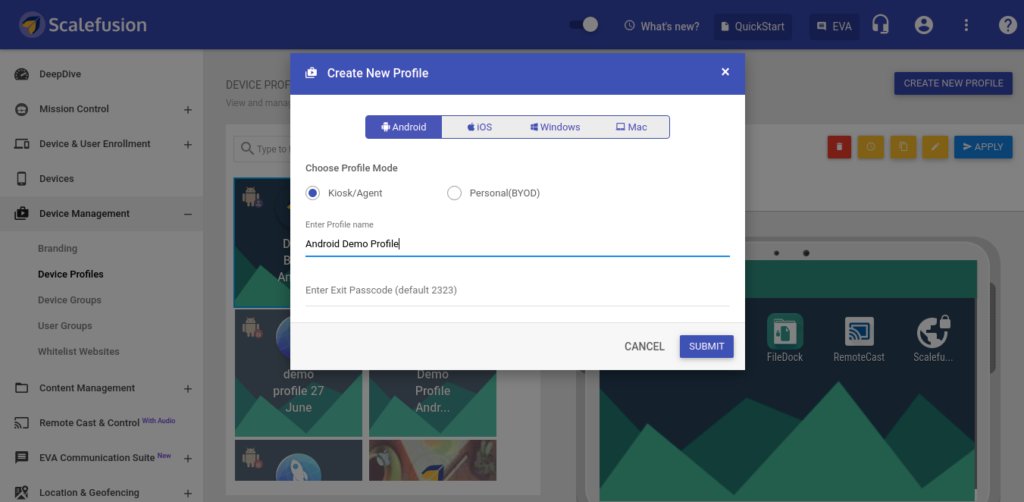Image resolution: width=1024 pixels, height=502 pixels.
Task: Click the Create New Profile briefcase icon
Action: [311, 72]
